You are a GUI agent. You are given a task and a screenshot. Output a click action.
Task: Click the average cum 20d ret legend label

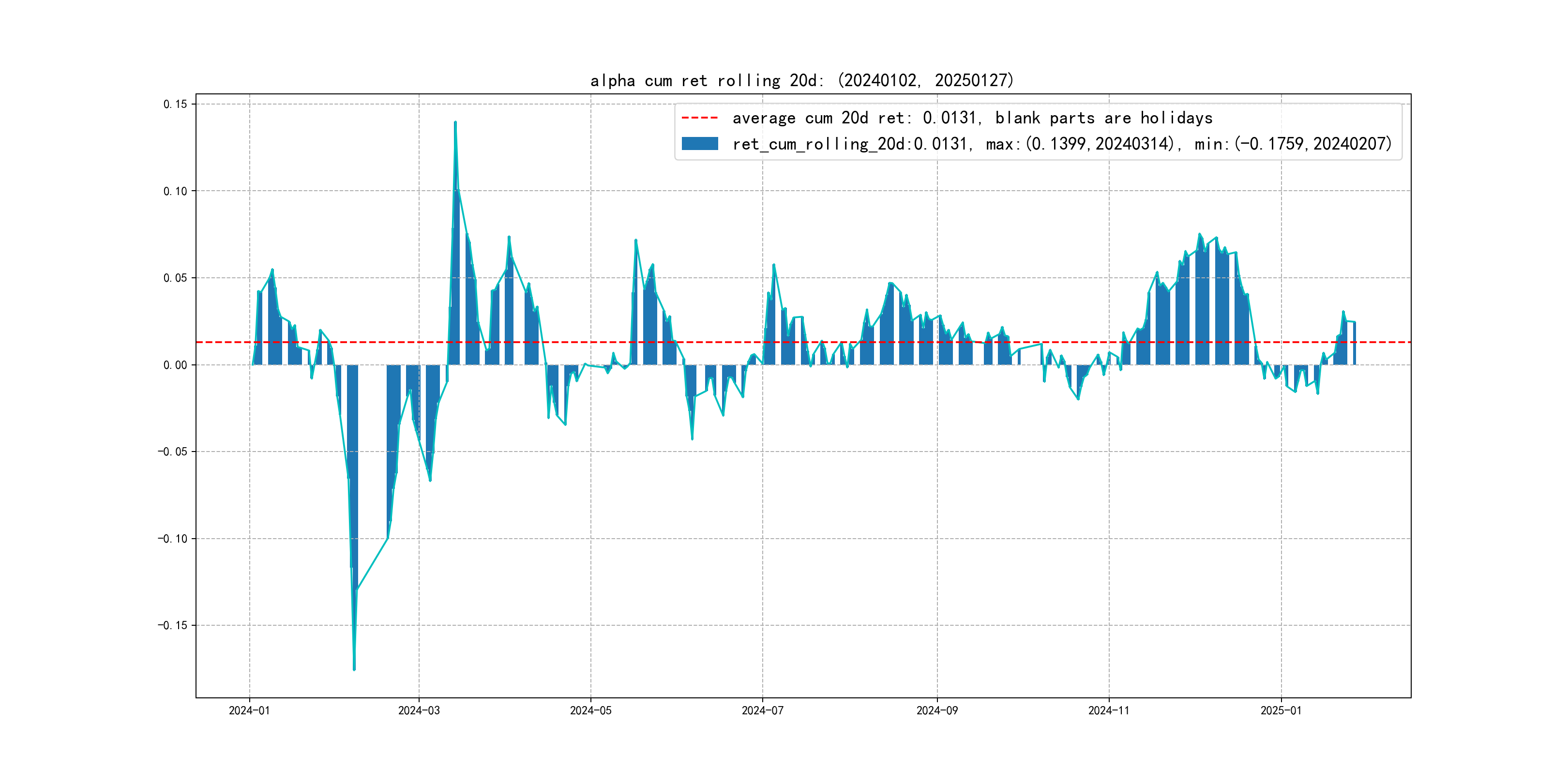(972, 118)
